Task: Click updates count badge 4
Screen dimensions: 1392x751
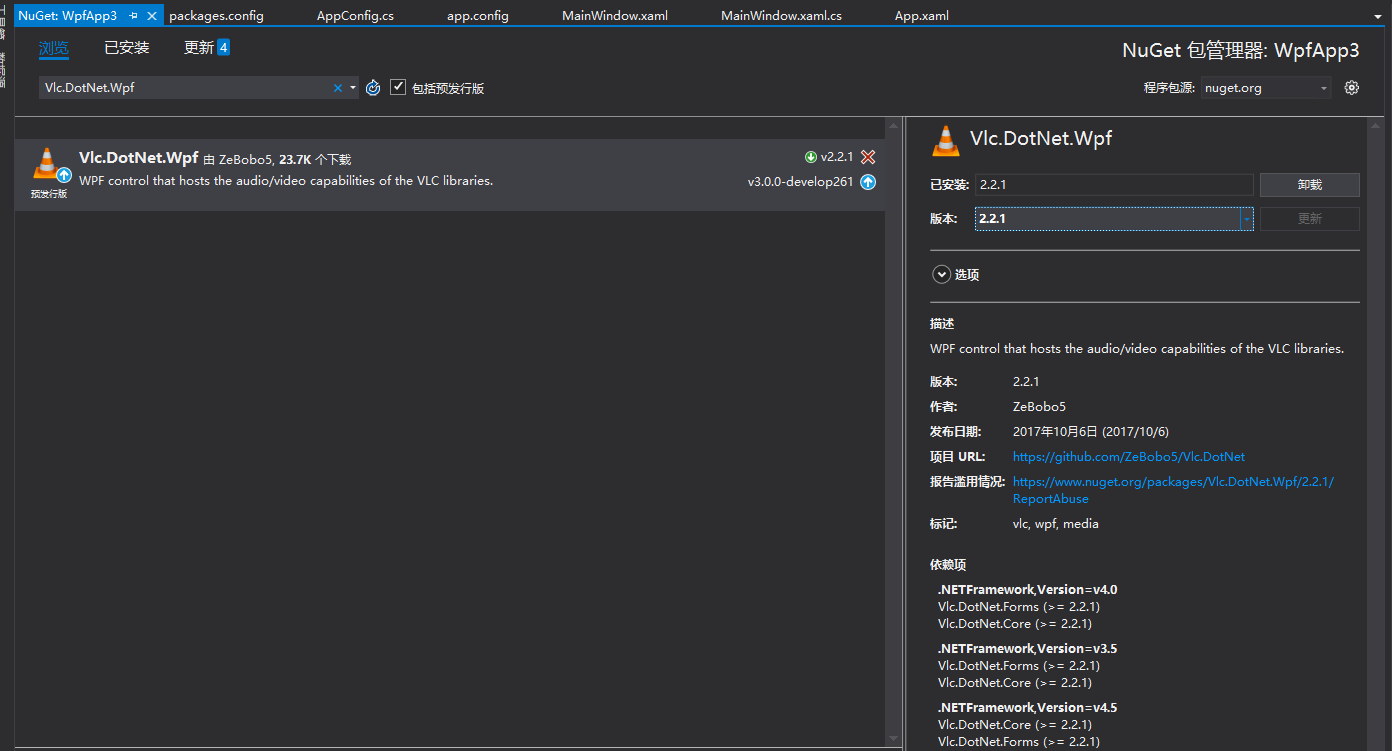Action: 224,47
